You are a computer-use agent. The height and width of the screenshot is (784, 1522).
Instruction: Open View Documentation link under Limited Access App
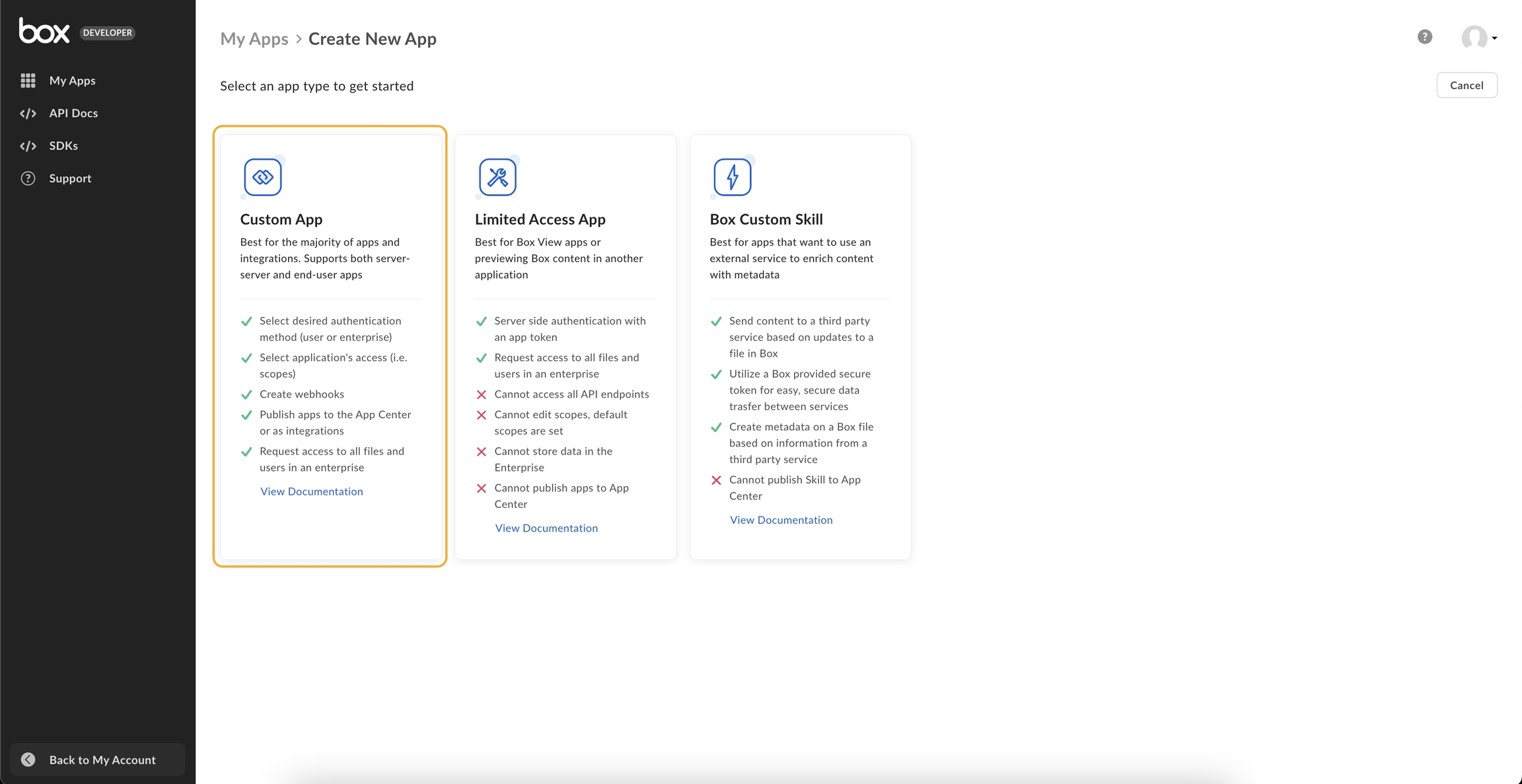(x=546, y=528)
